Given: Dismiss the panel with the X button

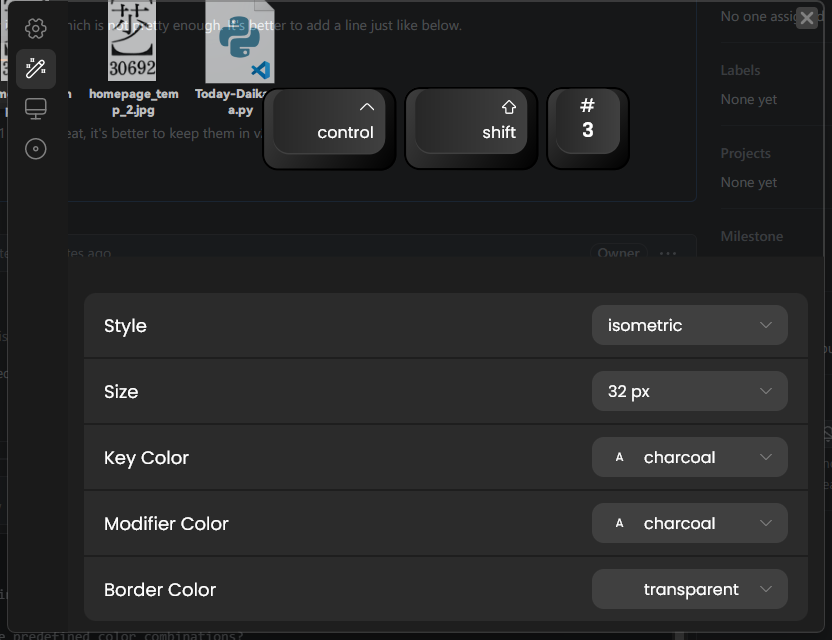Looking at the screenshot, I should (x=807, y=17).
